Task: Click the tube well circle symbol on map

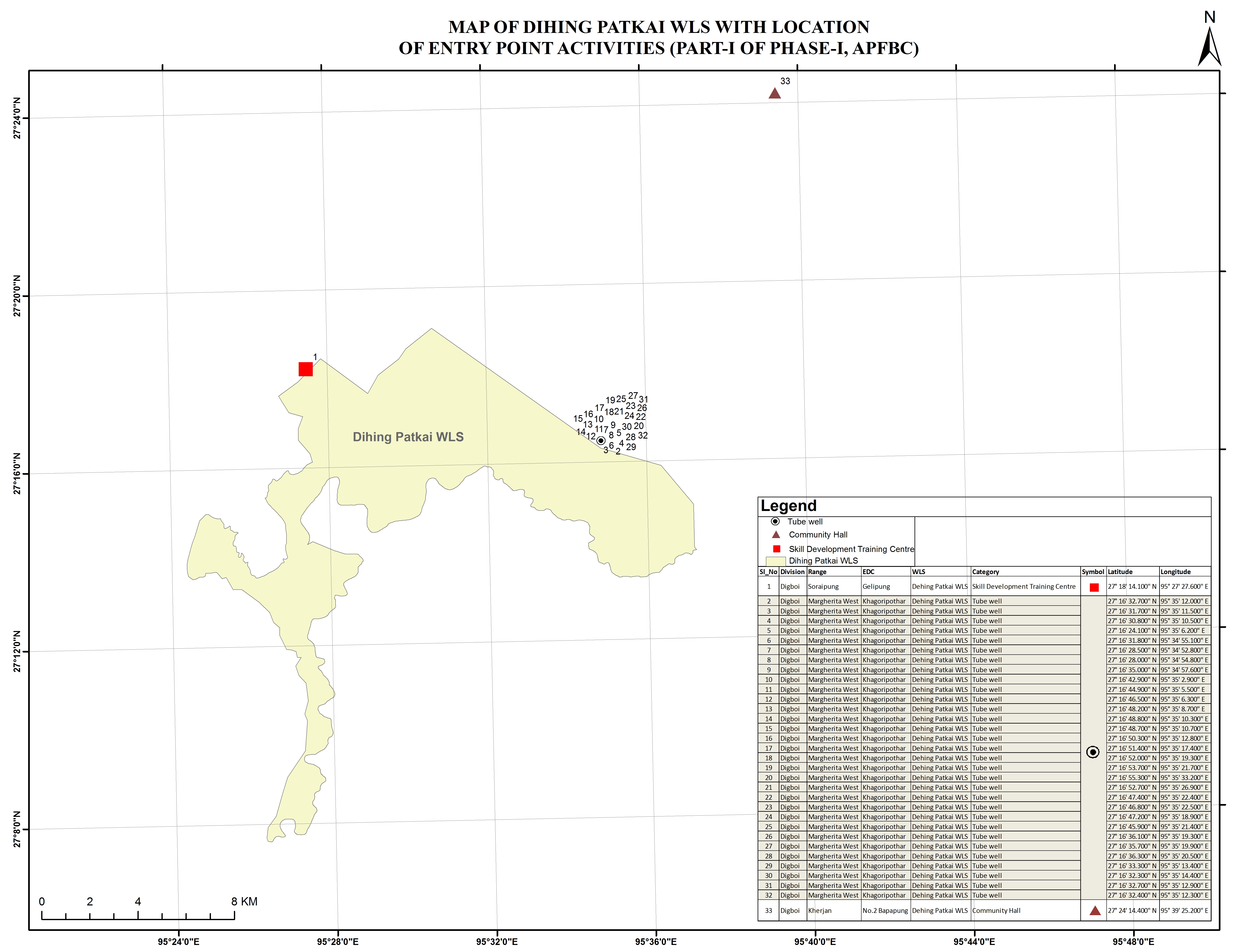Action: point(601,440)
